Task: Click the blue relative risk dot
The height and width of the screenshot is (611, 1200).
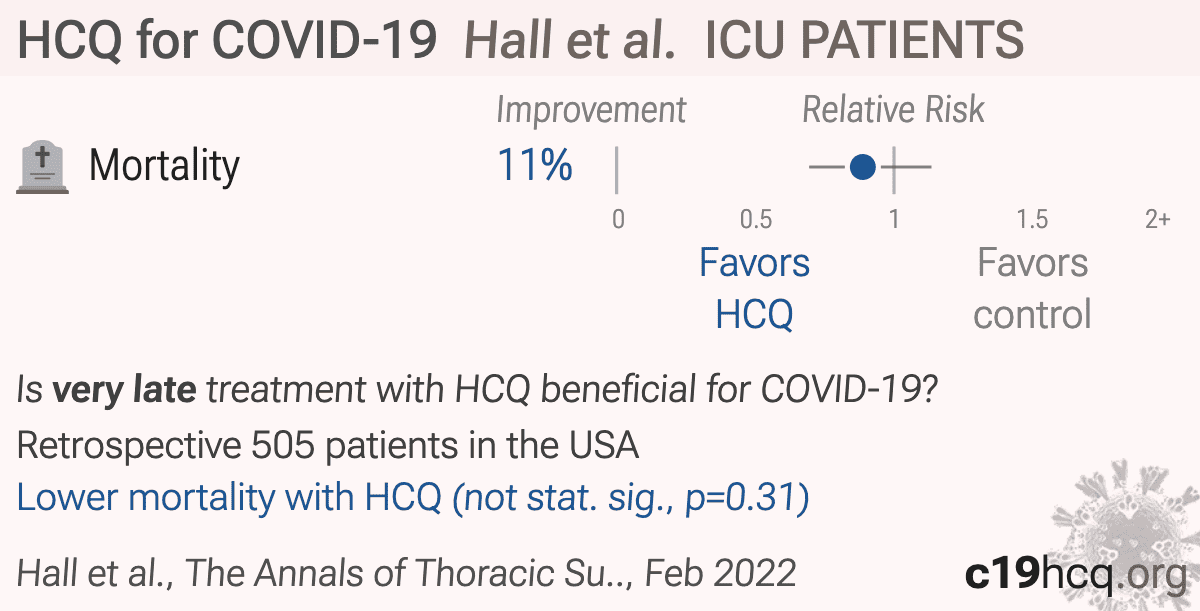Action: pos(863,167)
